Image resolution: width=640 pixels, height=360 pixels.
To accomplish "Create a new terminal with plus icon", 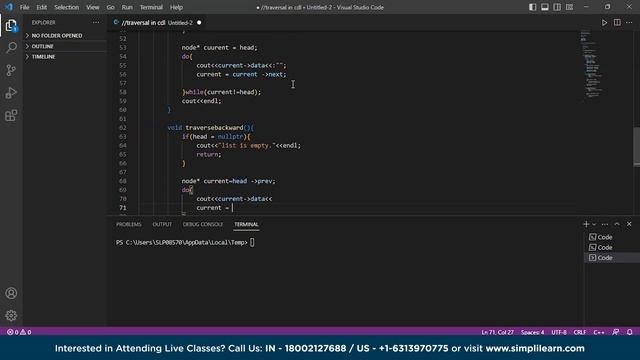I will [x=586, y=224].
